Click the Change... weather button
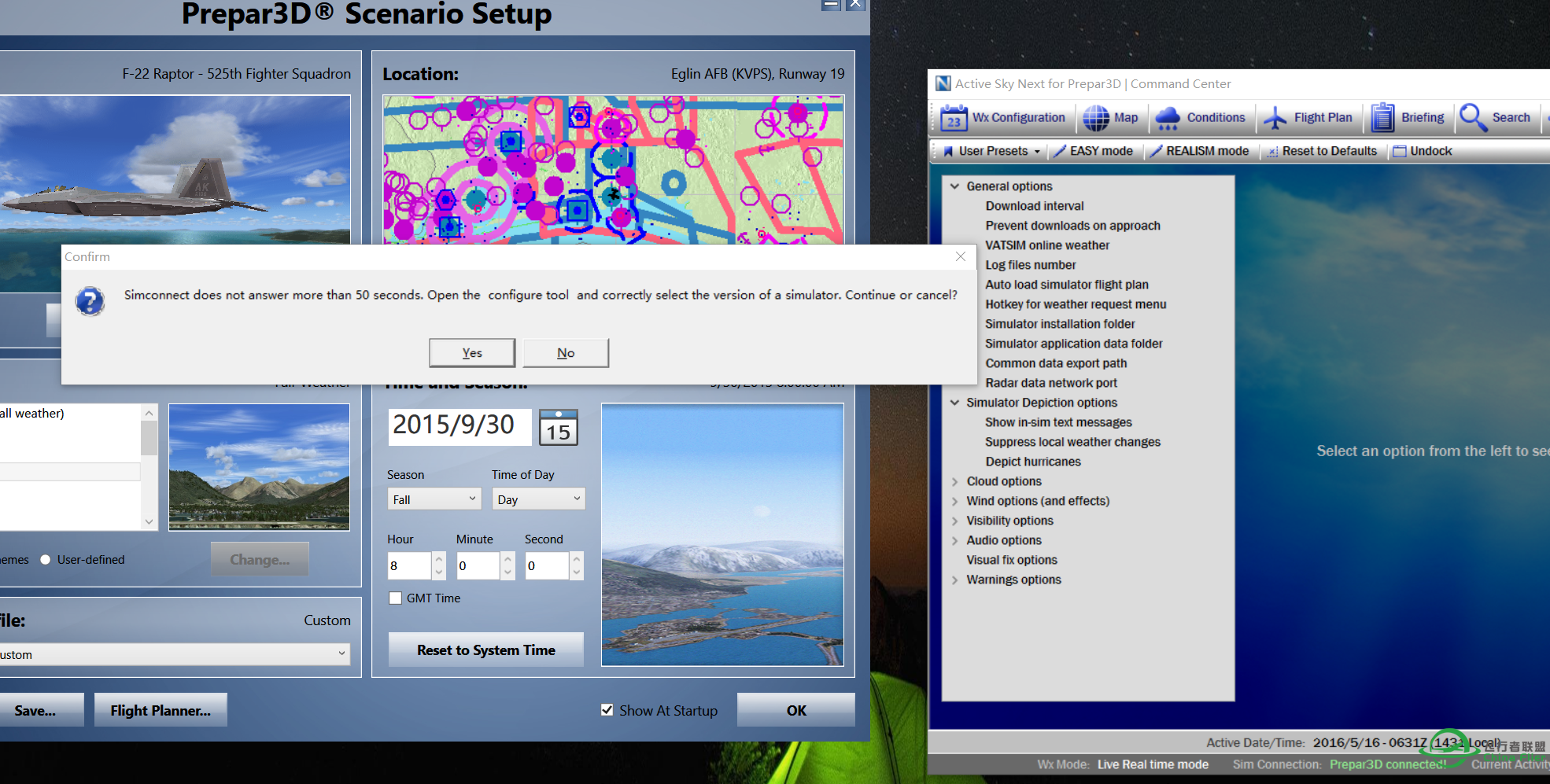 [x=260, y=560]
